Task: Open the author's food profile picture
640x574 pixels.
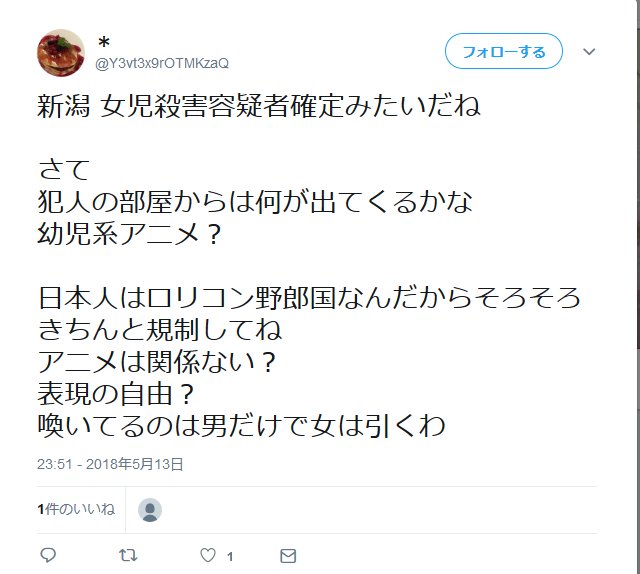Action: tap(61, 53)
